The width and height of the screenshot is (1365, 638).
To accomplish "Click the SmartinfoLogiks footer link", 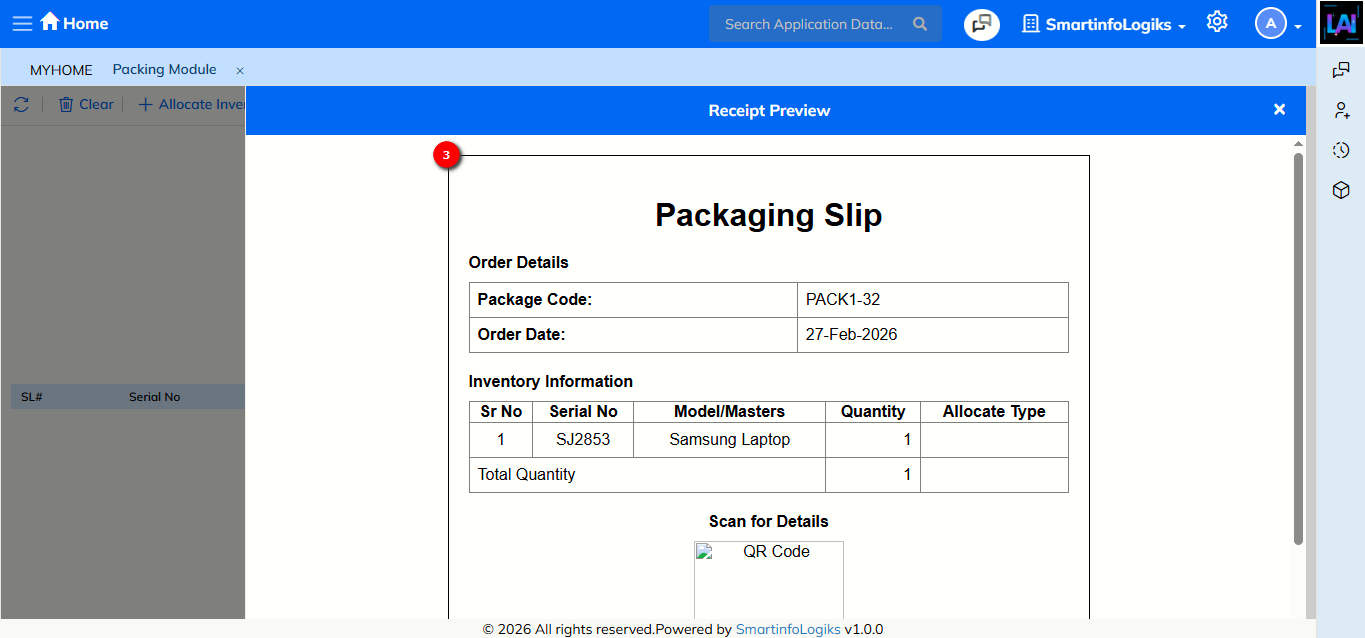I will pyautogui.click(x=788, y=629).
